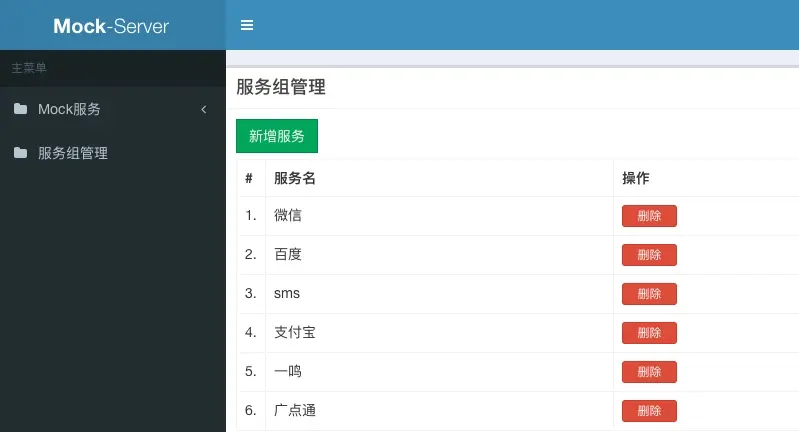Delete the 一鸣 service

(649, 372)
